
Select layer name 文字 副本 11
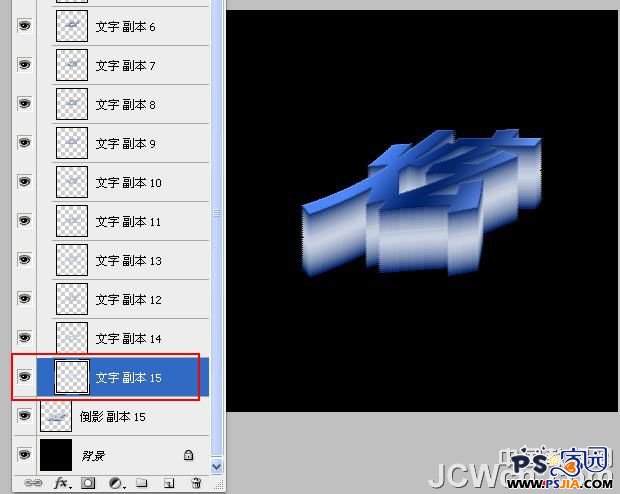[x=129, y=221]
